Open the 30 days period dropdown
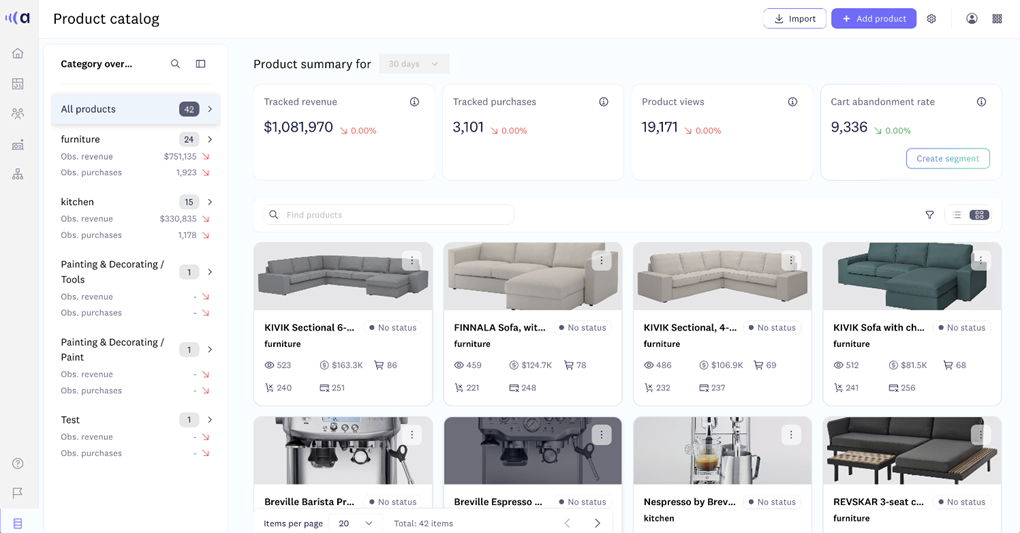This screenshot has height=533, width=1020. coord(413,64)
